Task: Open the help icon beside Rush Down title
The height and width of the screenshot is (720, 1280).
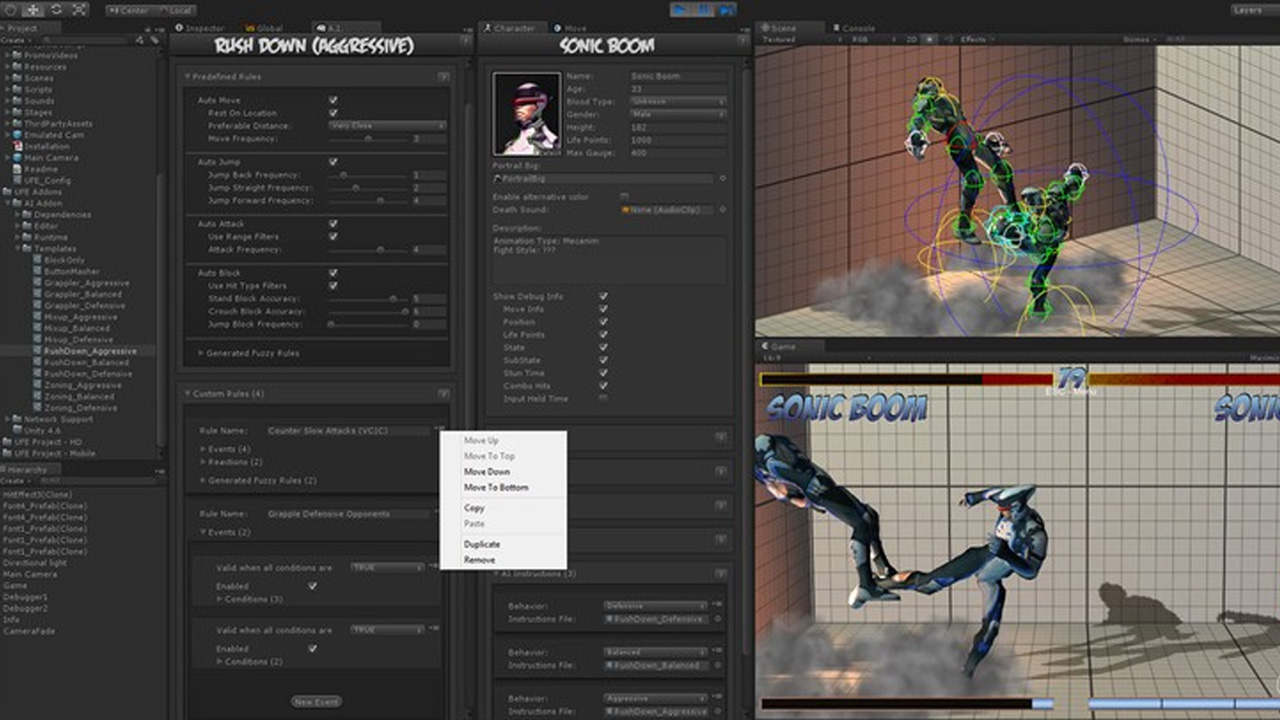Action: (x=465, y=40)
